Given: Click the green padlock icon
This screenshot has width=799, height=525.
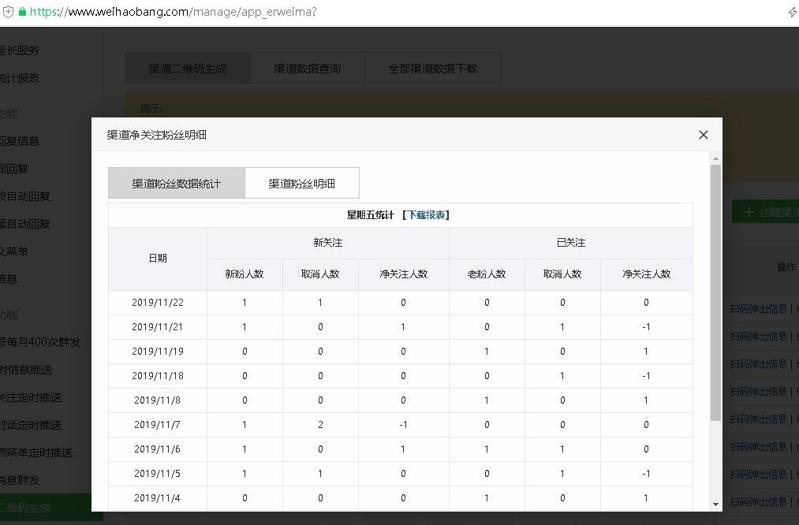Looking at the screenshot, I should 22,11.
